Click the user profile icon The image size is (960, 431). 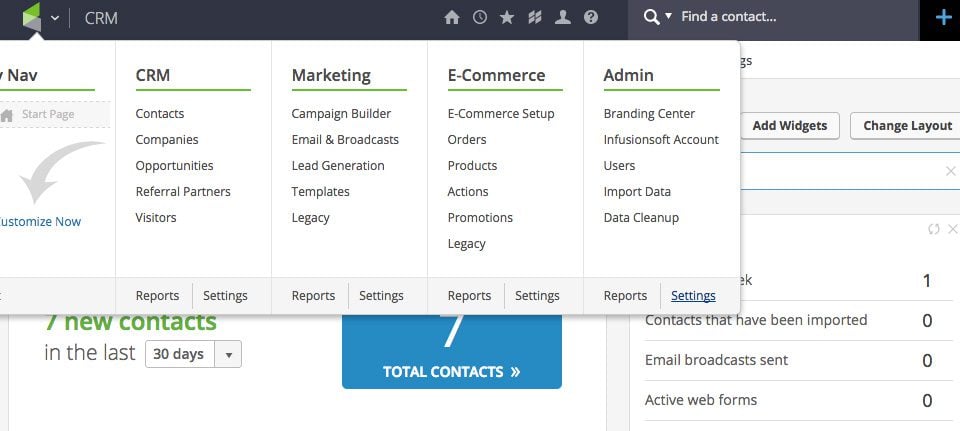pyautogui.click(x=563, y=17)
